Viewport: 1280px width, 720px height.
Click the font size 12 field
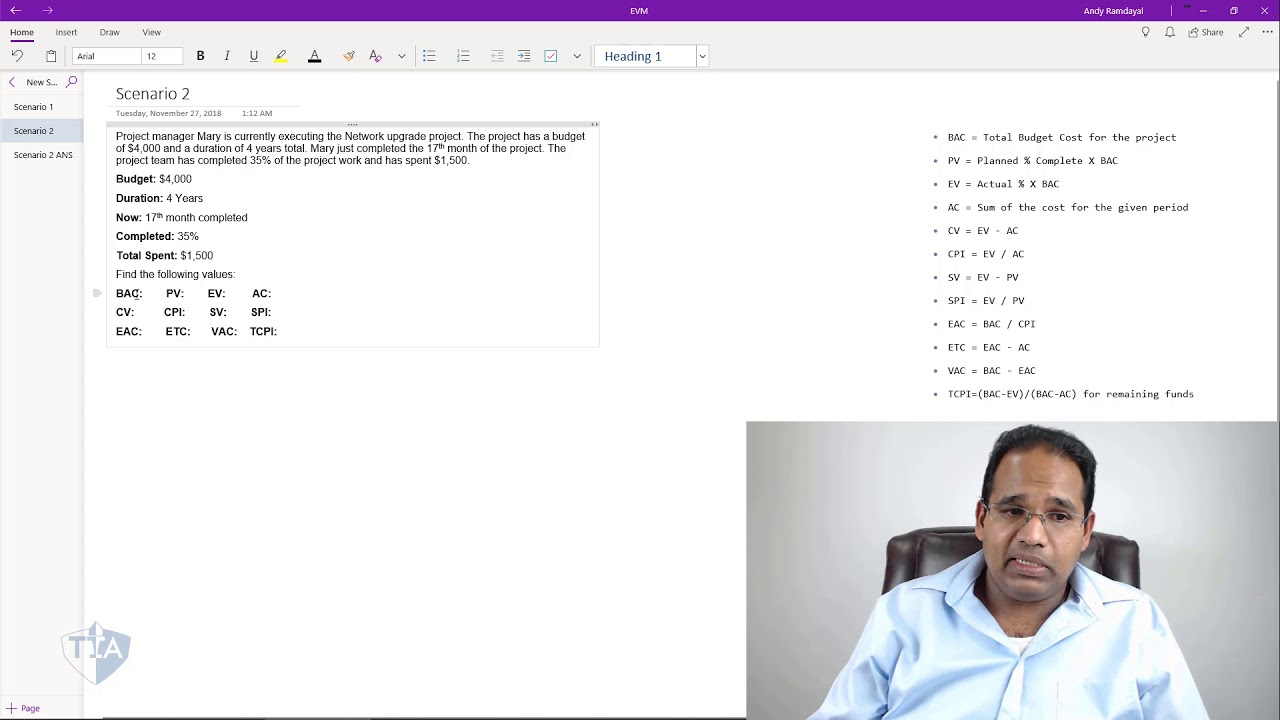[x=162, y=56]
